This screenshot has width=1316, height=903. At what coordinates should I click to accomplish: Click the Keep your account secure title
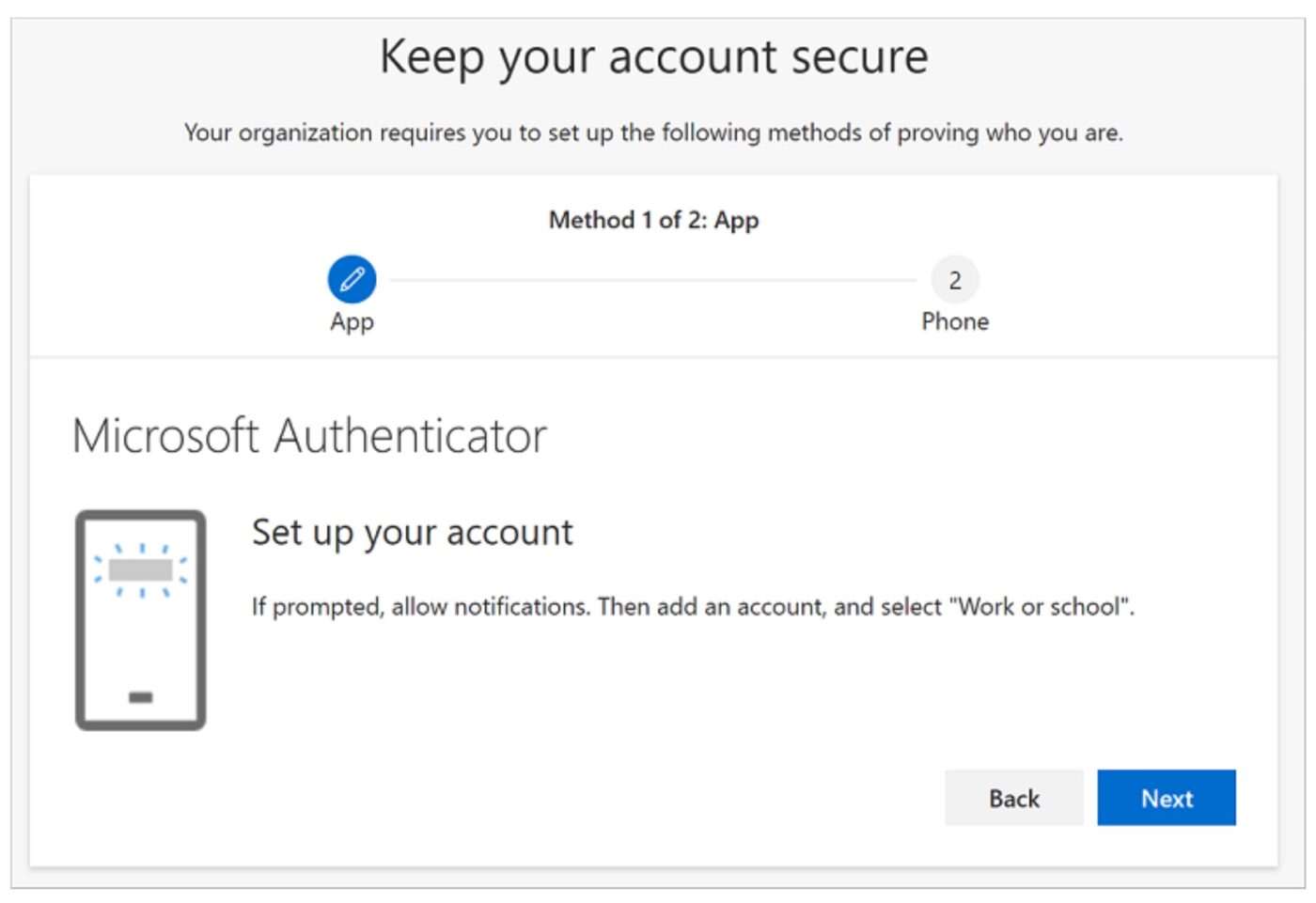(x=655, y=56)
